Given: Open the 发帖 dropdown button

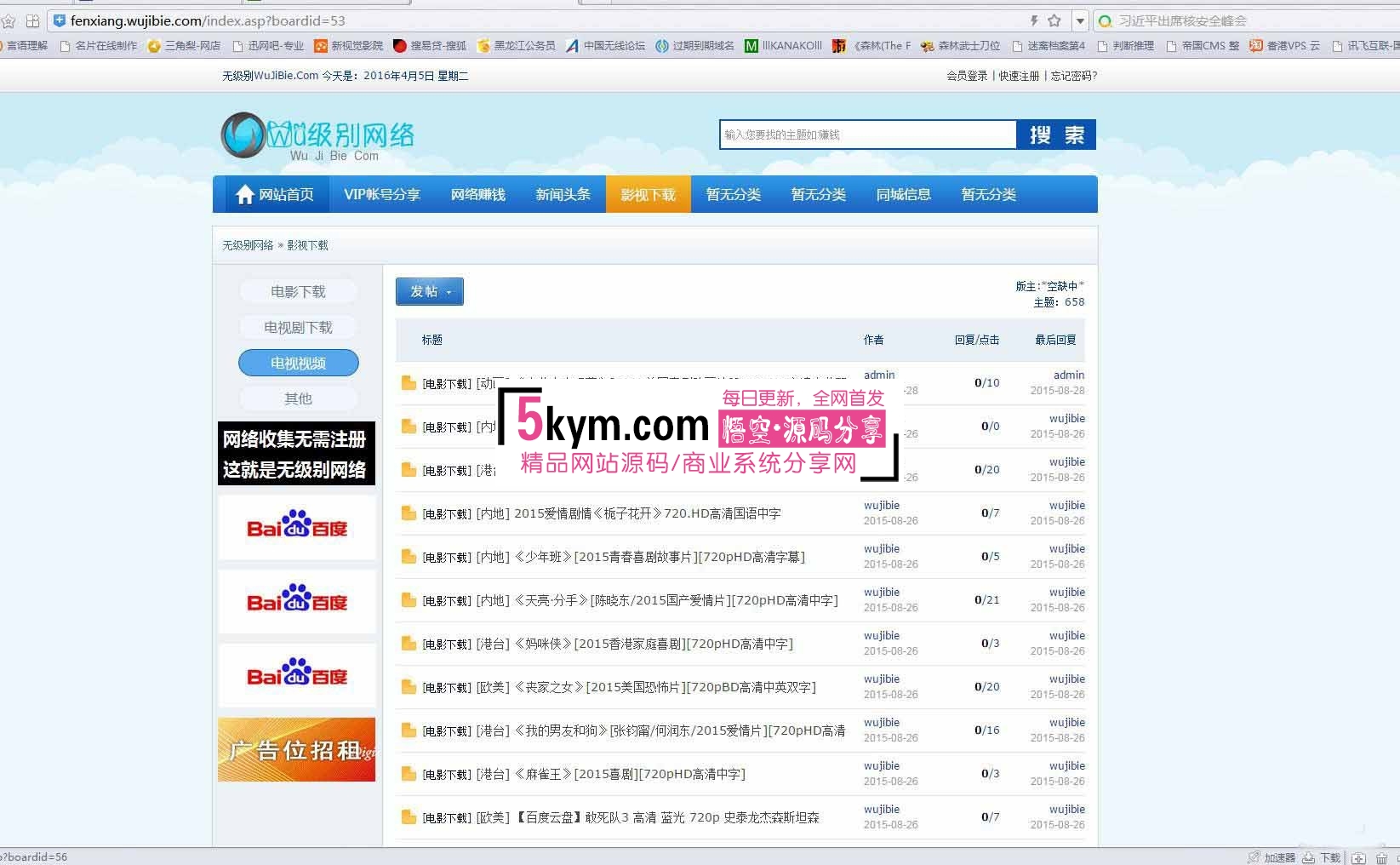Looking at the screenshot, I should click(x=430, y=291).
